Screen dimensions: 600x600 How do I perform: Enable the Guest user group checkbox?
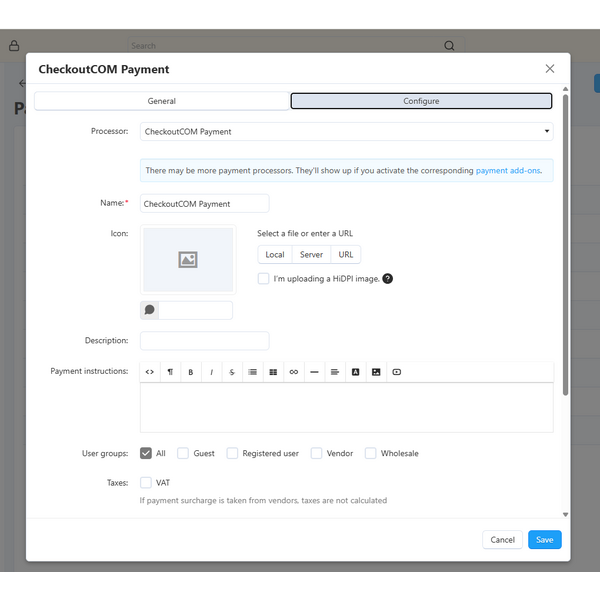(x=183, y=453)
